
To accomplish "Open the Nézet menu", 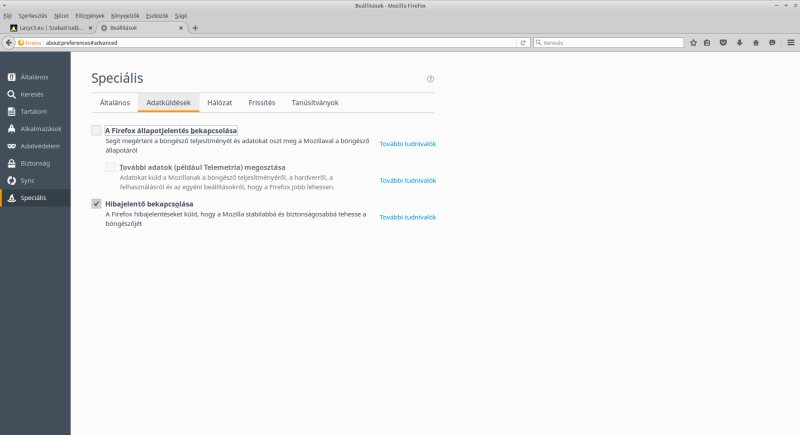I will [x=61, y=16].
